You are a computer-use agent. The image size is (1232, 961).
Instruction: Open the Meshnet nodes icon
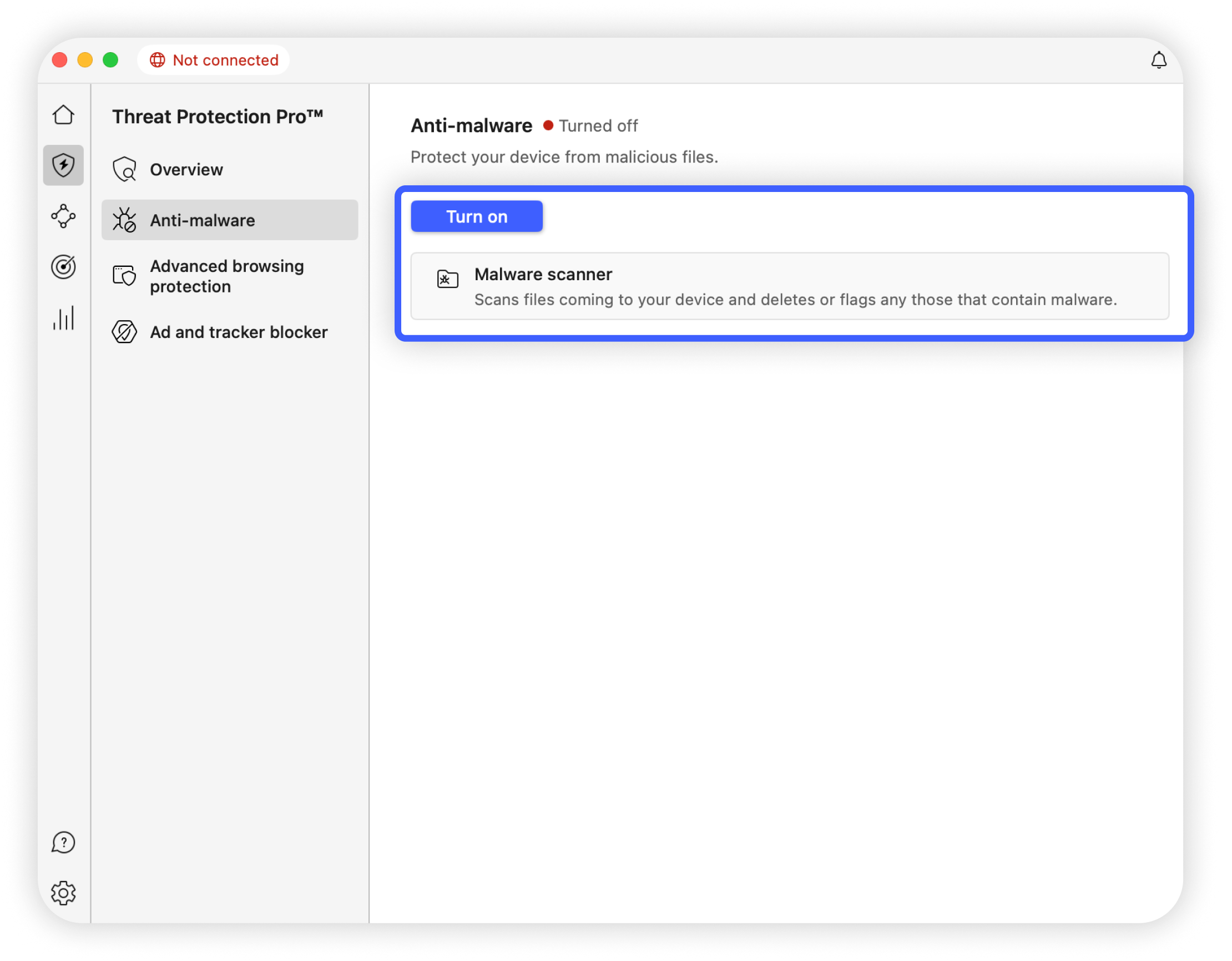click(63, 216)
